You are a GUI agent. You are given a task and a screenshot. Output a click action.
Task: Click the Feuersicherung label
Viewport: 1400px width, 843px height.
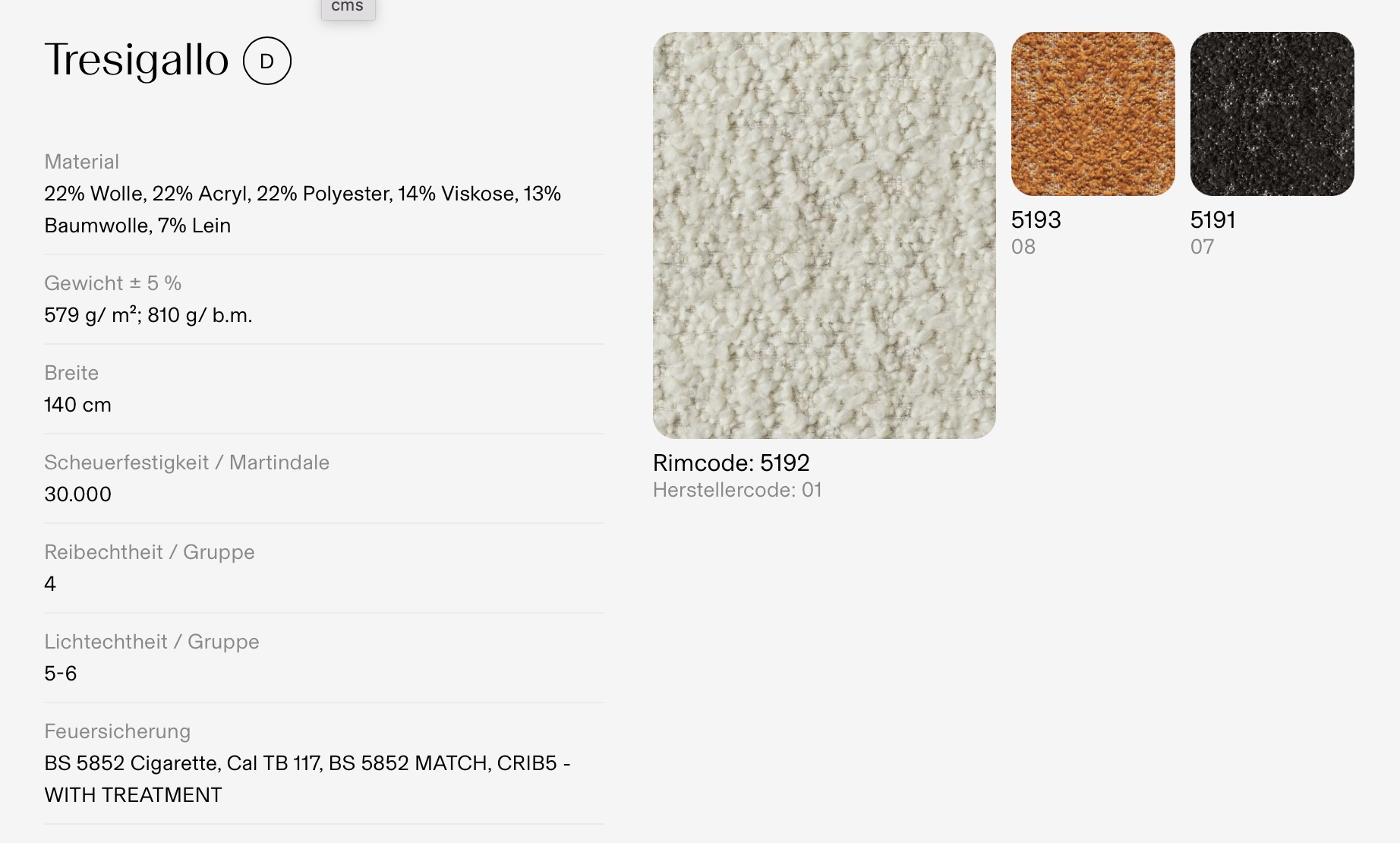click(x=118, y=731)
